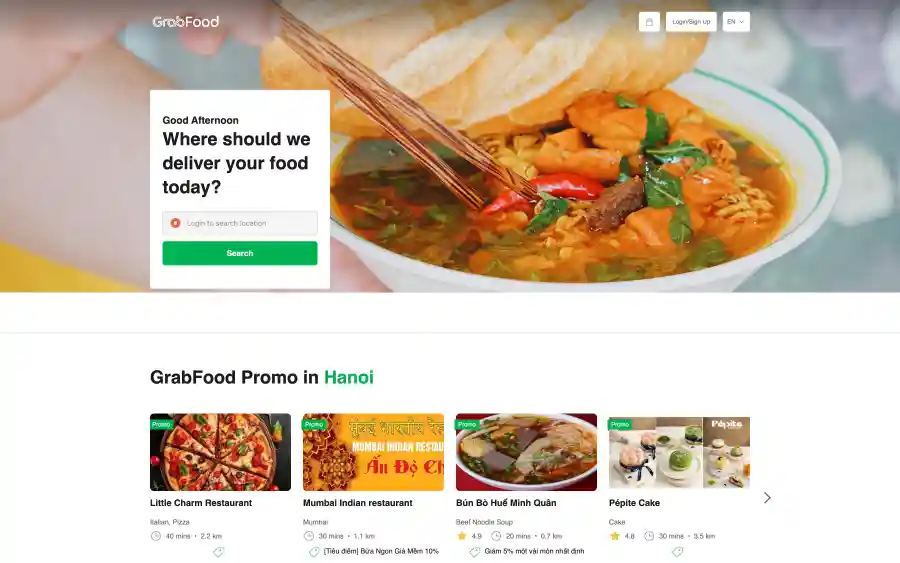Click promo tag icon under Mumbai Indian restaurant
Viewport: 900px width, 563px height.
[314, 552]
